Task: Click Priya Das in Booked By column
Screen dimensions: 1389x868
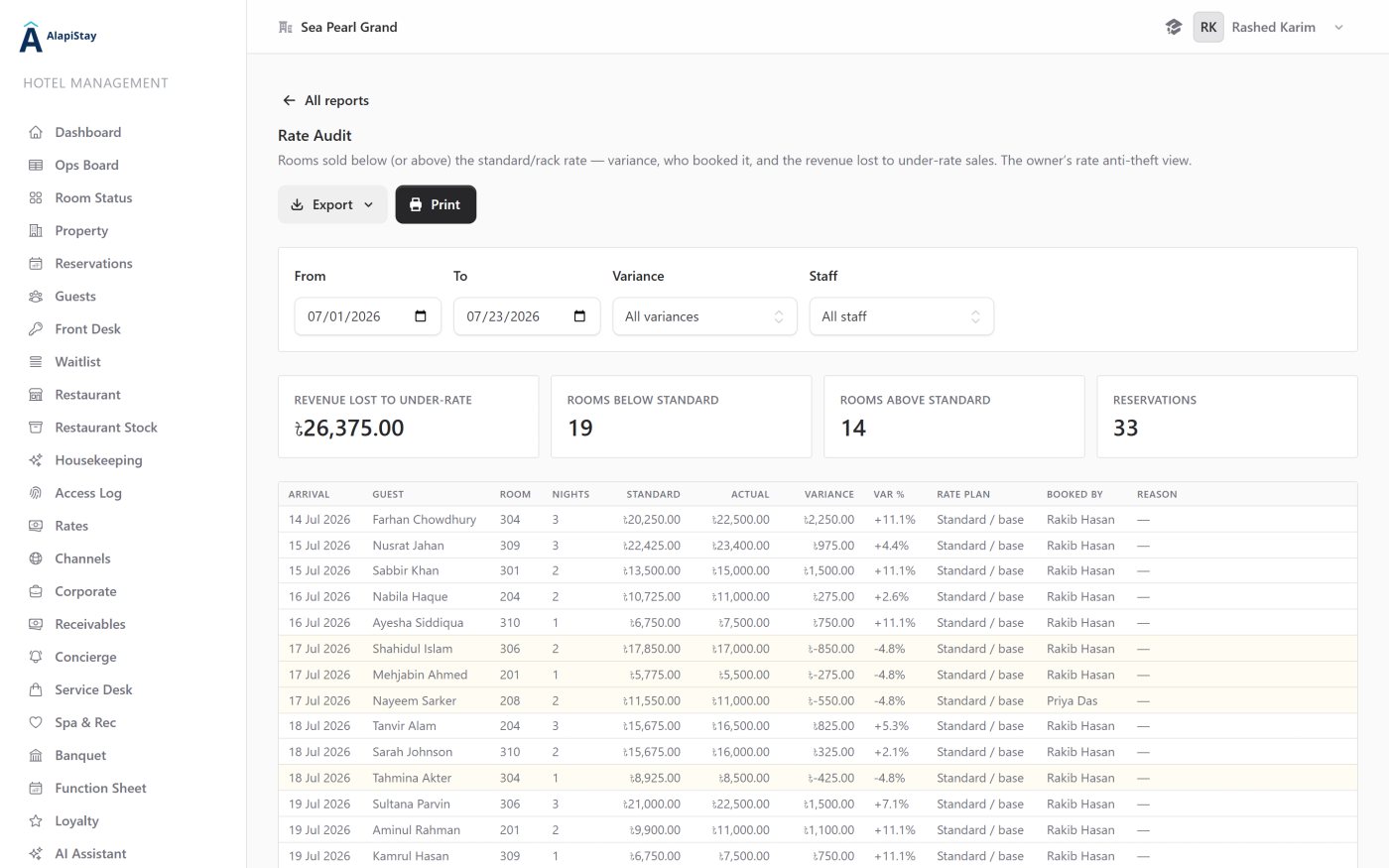Action: point(1072,700)
